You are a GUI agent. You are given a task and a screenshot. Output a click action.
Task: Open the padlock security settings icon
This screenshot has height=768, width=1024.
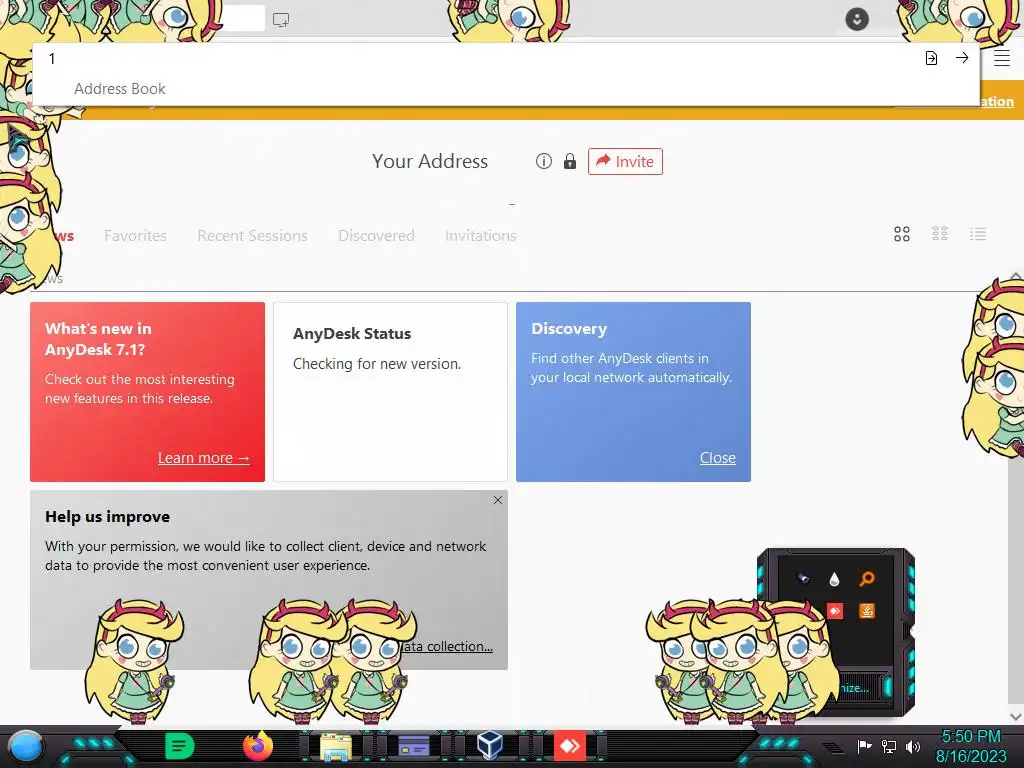pyautogui.click(x=569, y=161)
